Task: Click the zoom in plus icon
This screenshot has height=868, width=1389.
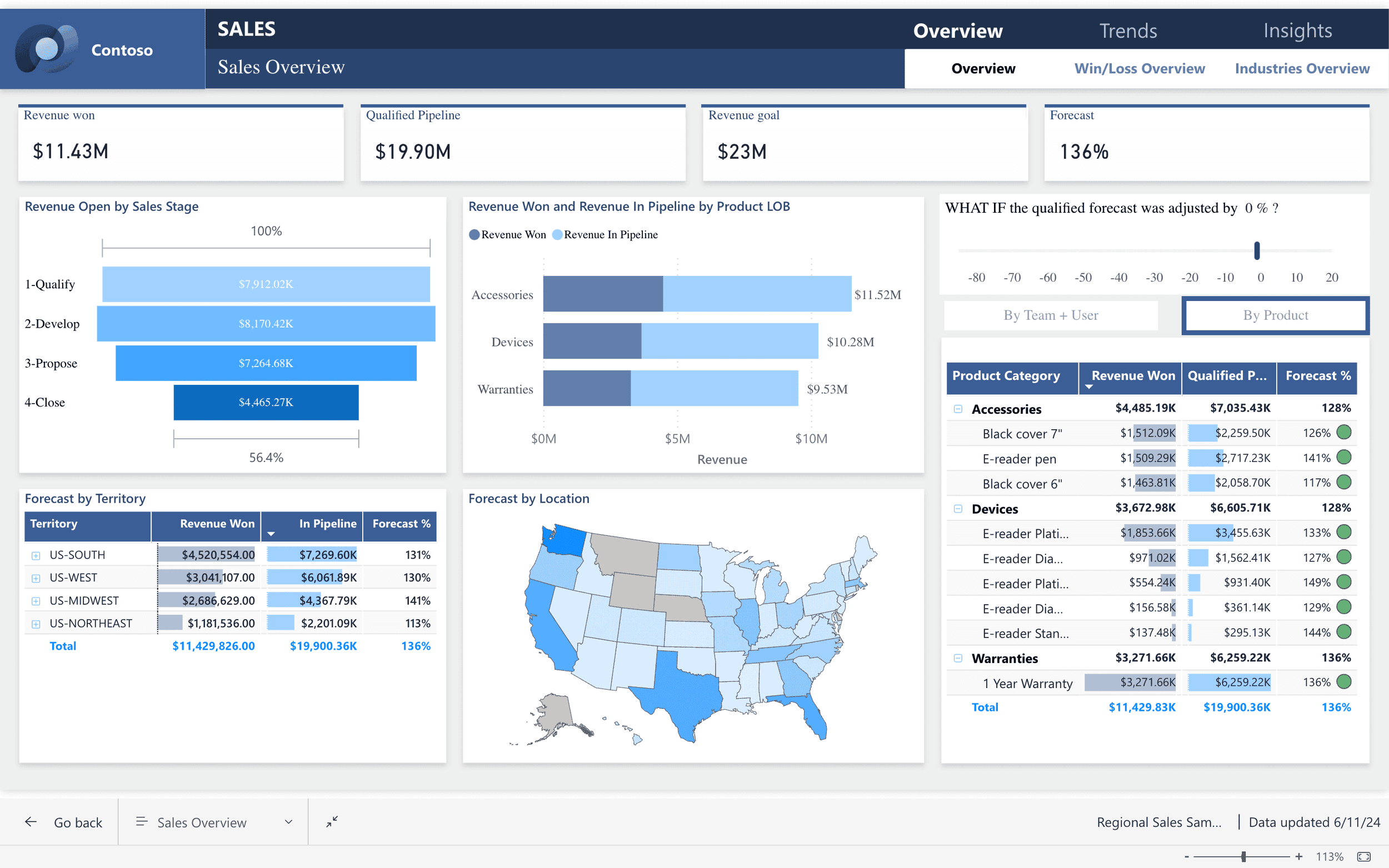Action: point(1299,856)
